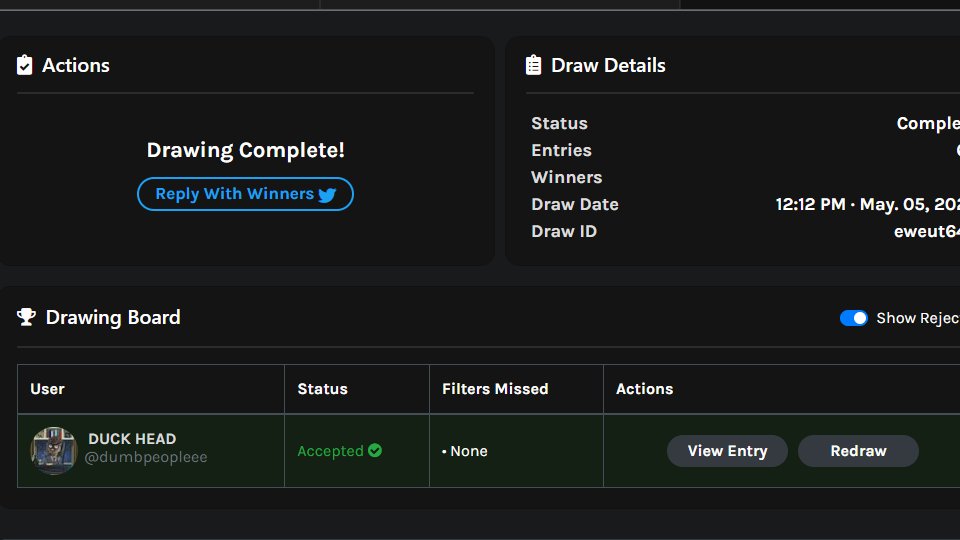The image size is (960, 540).
Task: Click the Entries label in Draw Details
Action: (x=561, y=151)
